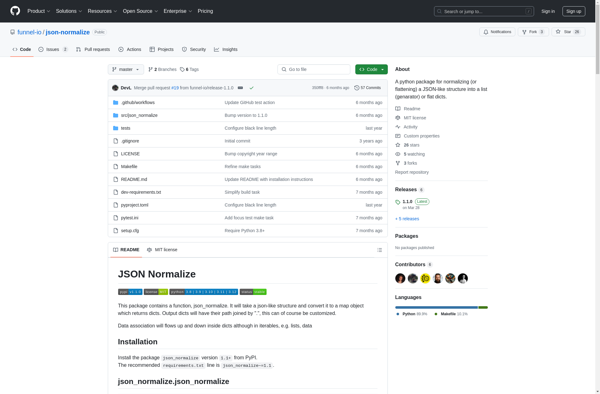Click Report repository
600x394 pixels.
[412, 172]
